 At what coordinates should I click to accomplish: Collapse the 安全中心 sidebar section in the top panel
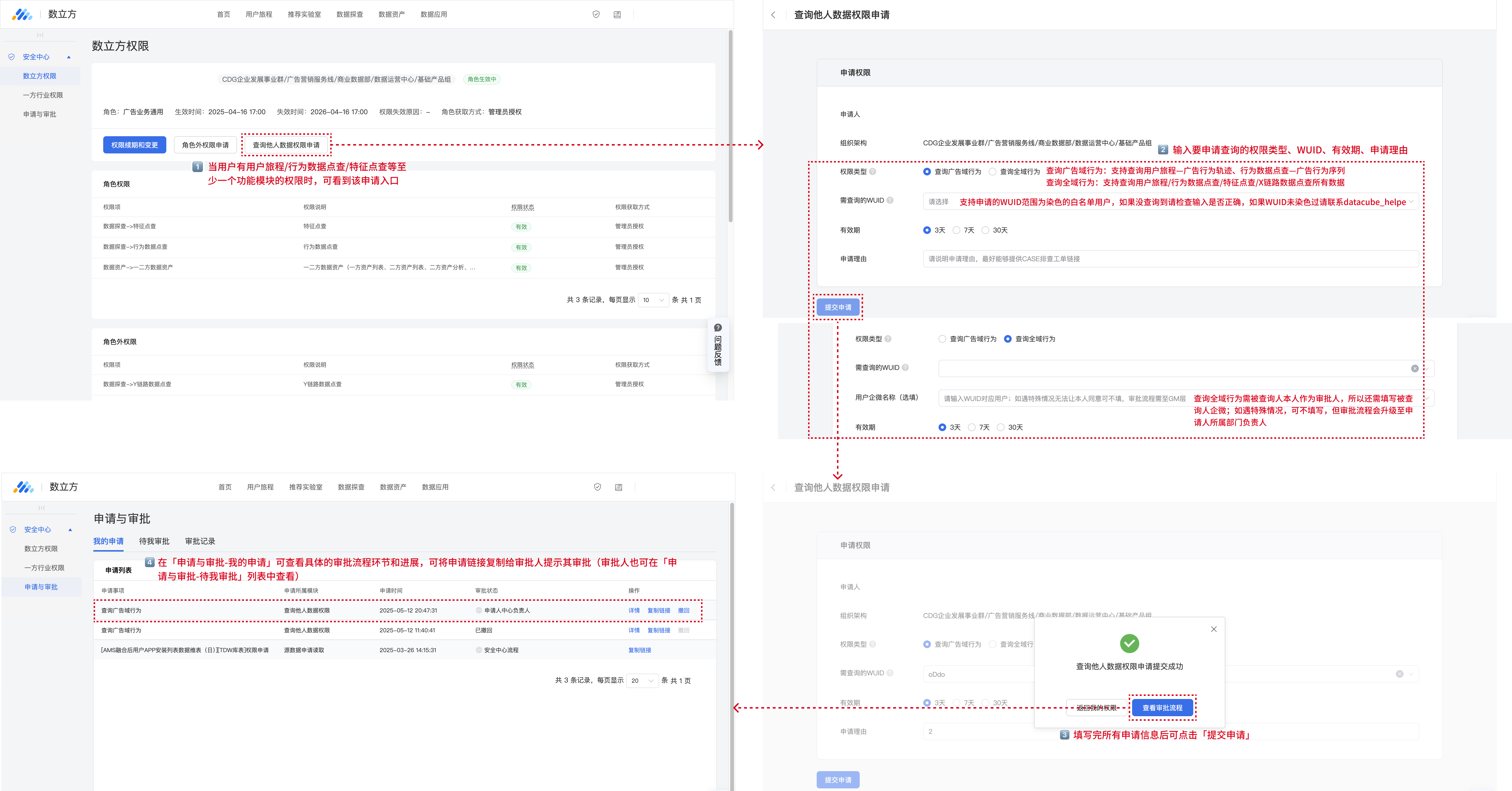pyautogui.click(x=69, y=57)
